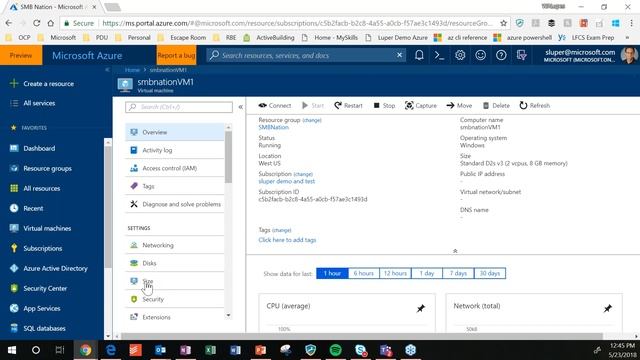This screenshot has width=640, height=360.
Task: Select 6 hours time range
Action: [x=364, y=273]
